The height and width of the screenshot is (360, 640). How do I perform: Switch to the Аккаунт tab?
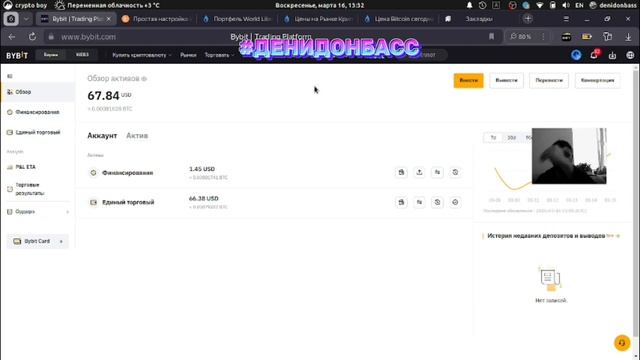pyautogui.click(x=102, y=136)
